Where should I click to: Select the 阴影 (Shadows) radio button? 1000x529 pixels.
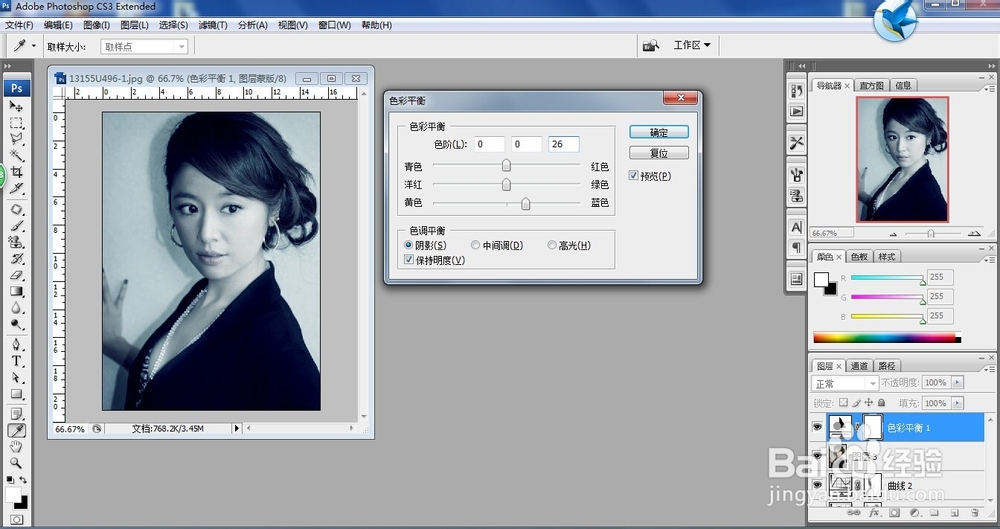pyautogui.click(x=409, y=245)
